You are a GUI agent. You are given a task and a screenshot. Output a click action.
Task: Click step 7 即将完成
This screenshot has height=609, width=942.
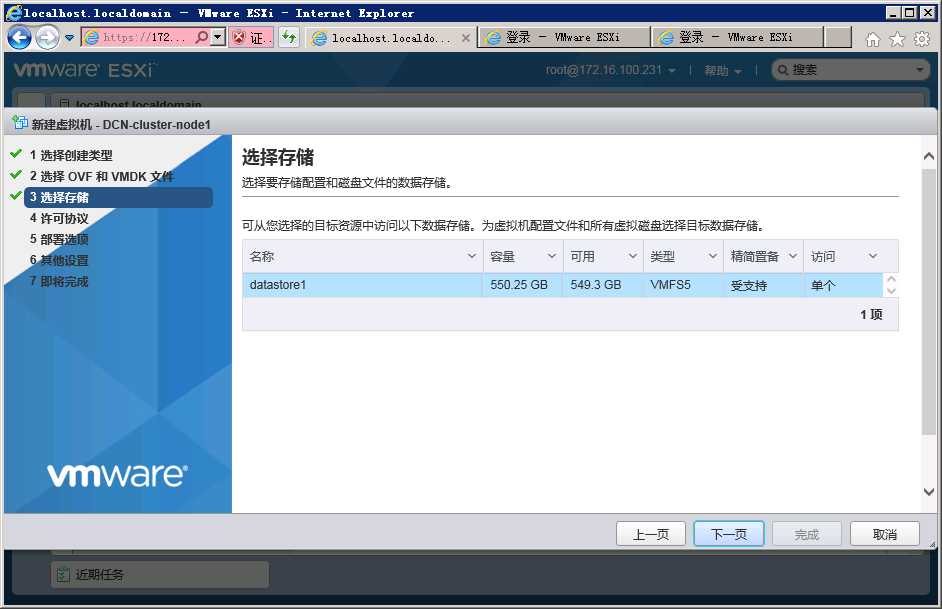pyautogui.click(x=59, y=282)
